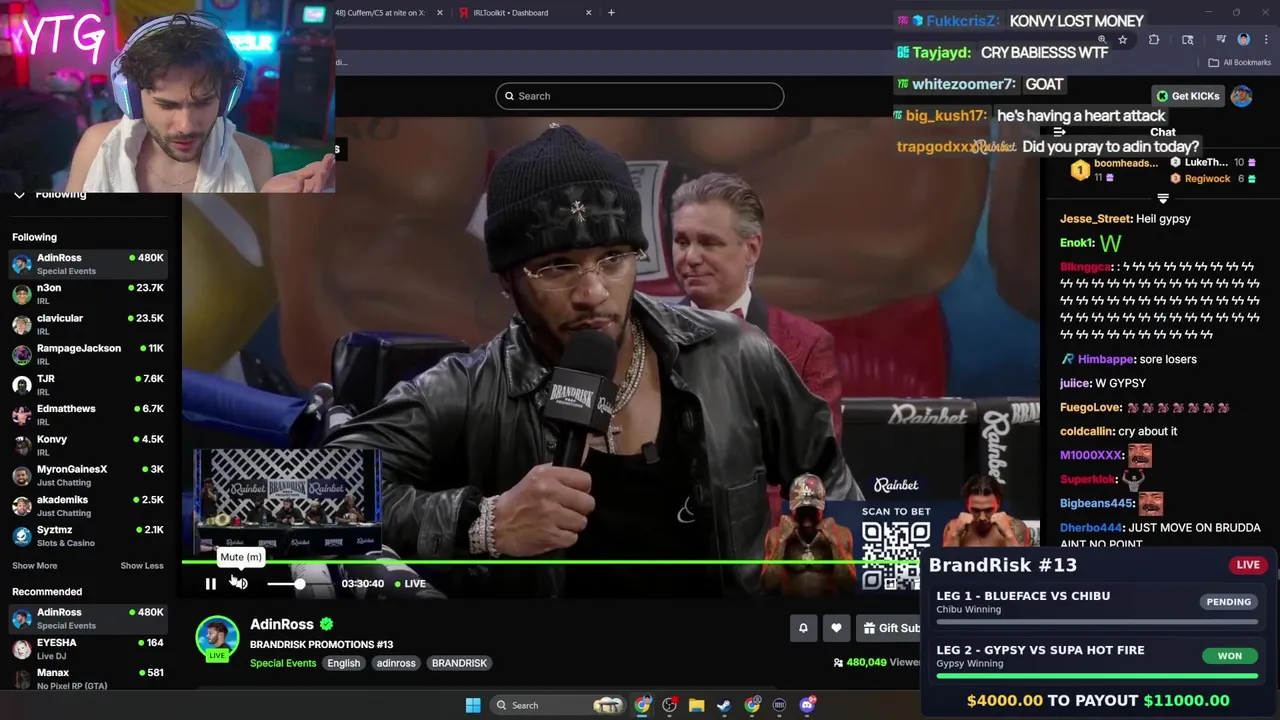Open Chrome profile avatar
This screenshot has height=720, width=1280.
tap(1244, 40)
